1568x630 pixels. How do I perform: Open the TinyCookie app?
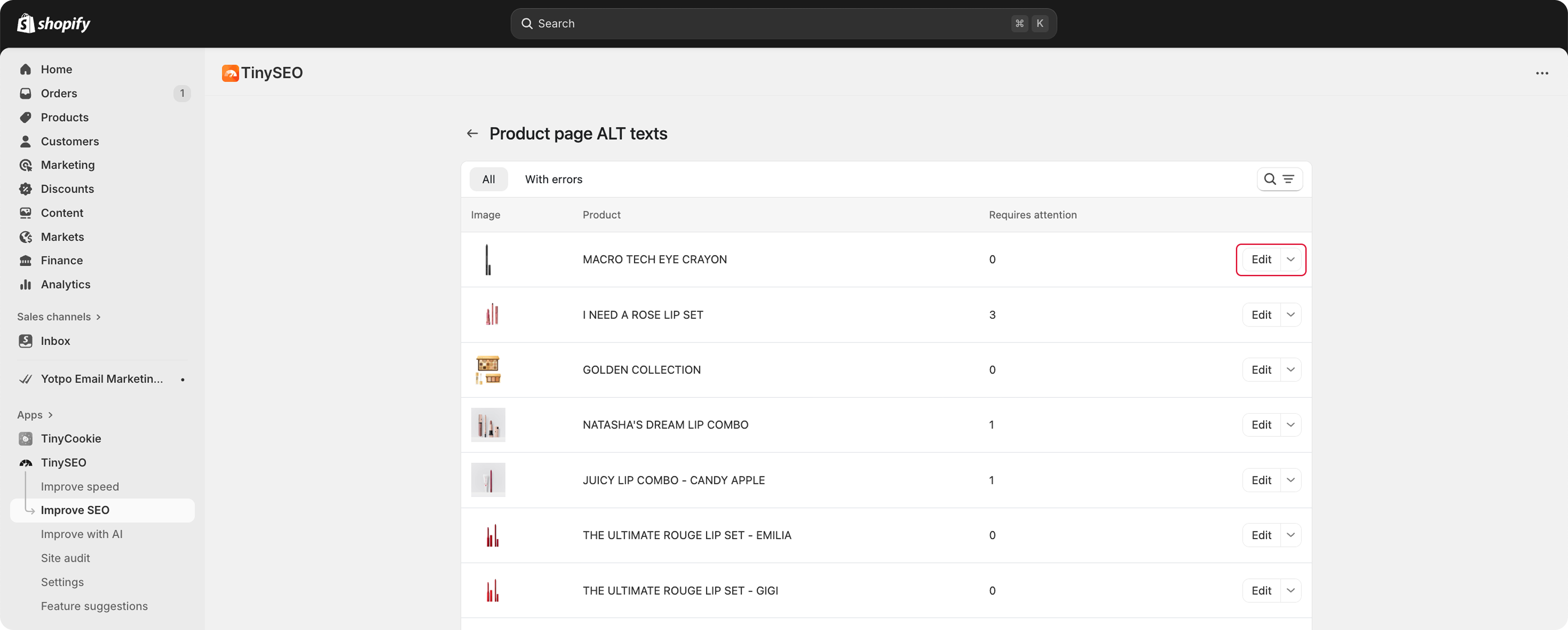pyautogui.click(x=71, y=438)
